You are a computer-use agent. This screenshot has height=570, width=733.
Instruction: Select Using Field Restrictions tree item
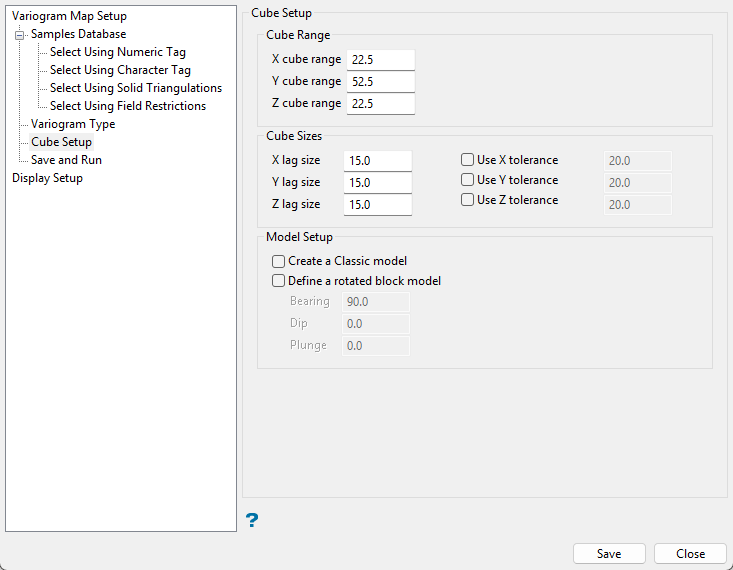click(x=127, y=106)
